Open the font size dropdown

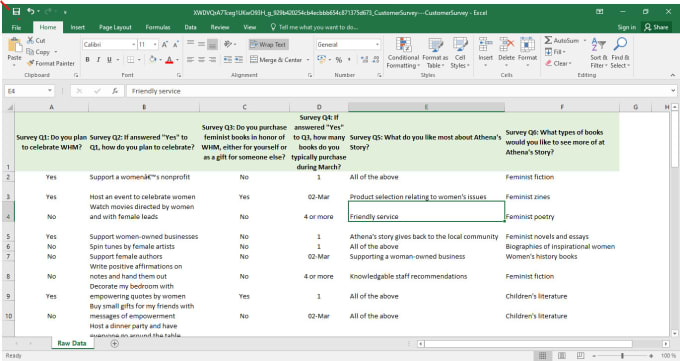155,45
